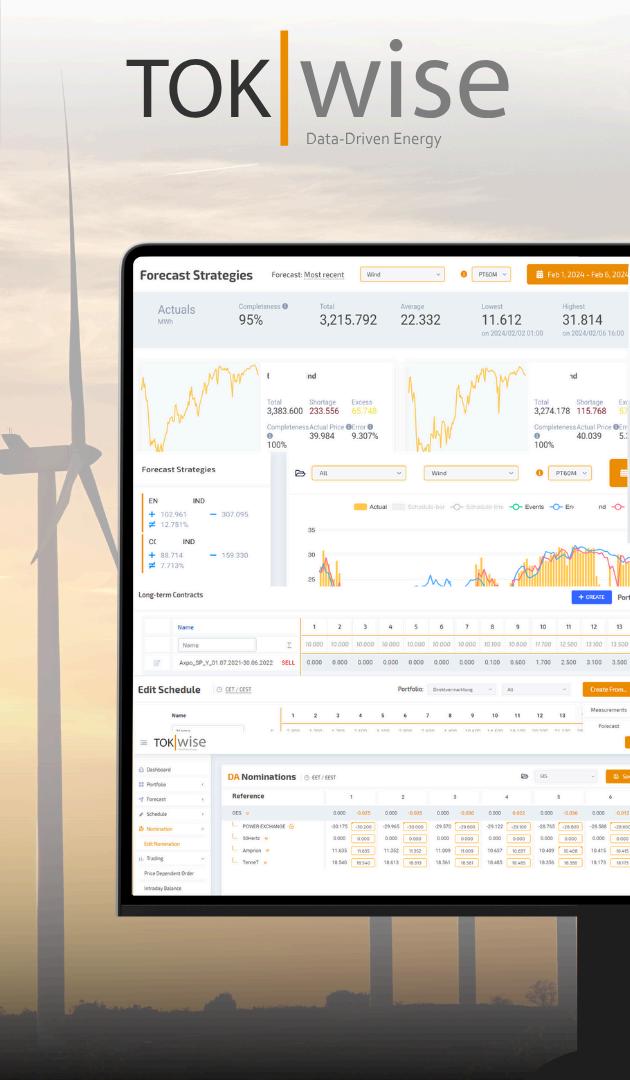630x1080 pixels.
Task: Sort by the Name column in Long-term Contracts
Action: [x=186, y=627]
